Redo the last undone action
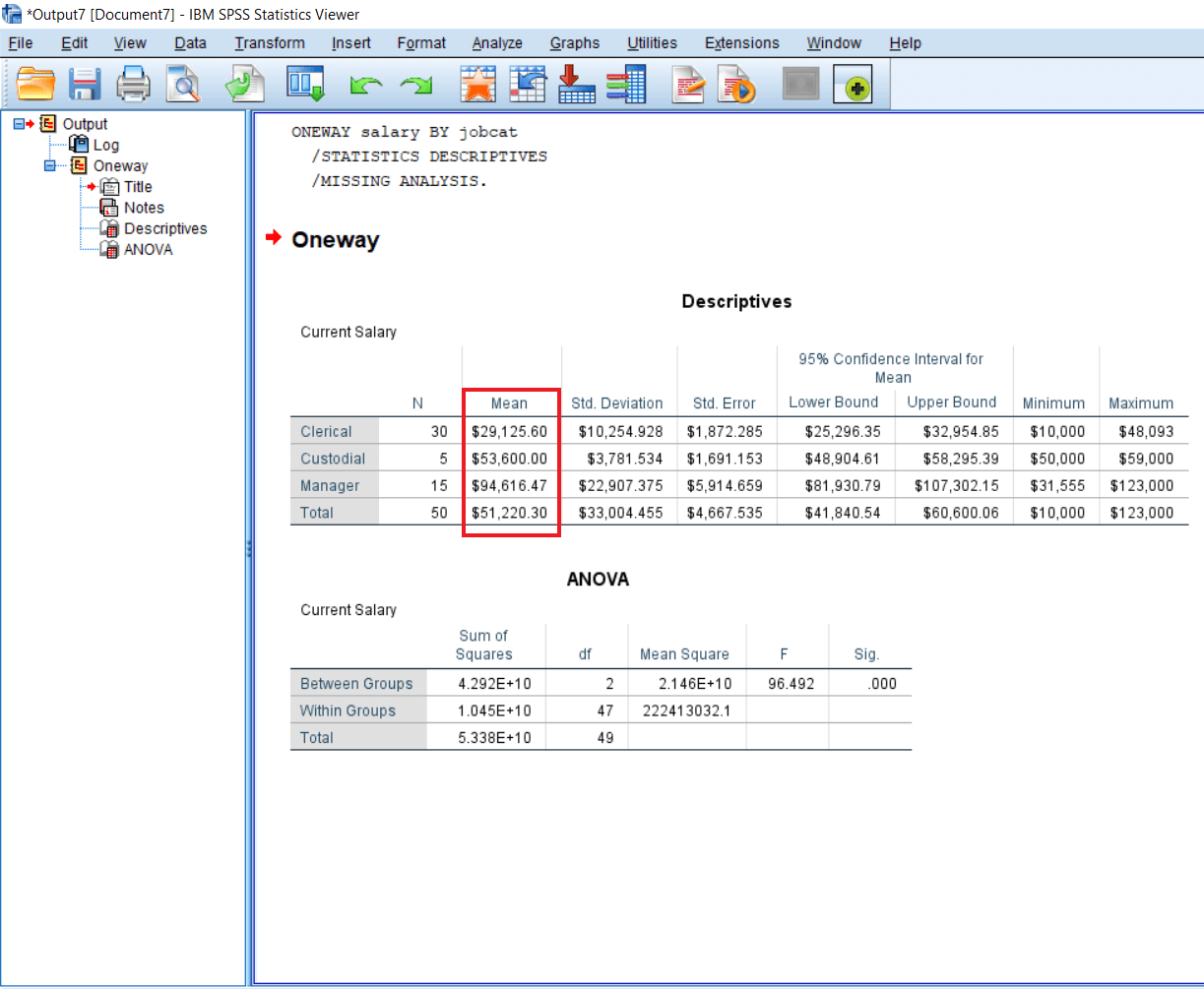This screenshot has width=1204, height=989. coord(416,87)
